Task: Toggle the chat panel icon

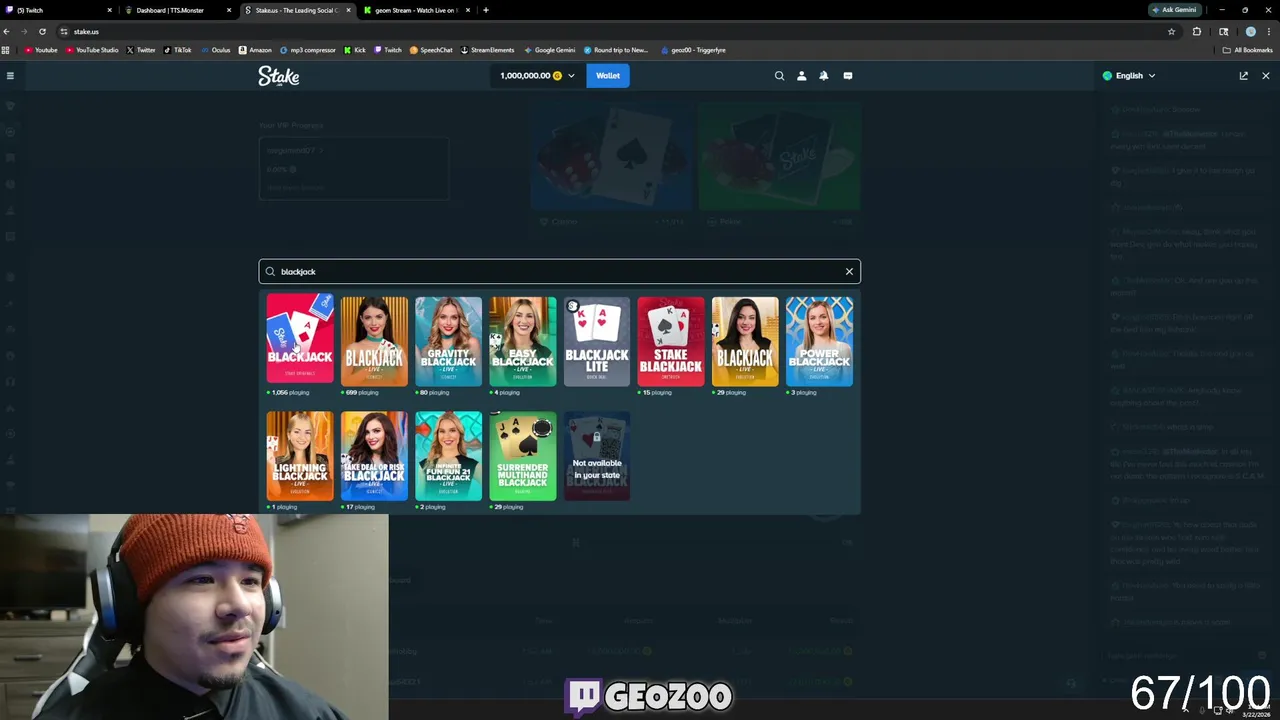Action: pyautogui.click(x=847, y=75)
